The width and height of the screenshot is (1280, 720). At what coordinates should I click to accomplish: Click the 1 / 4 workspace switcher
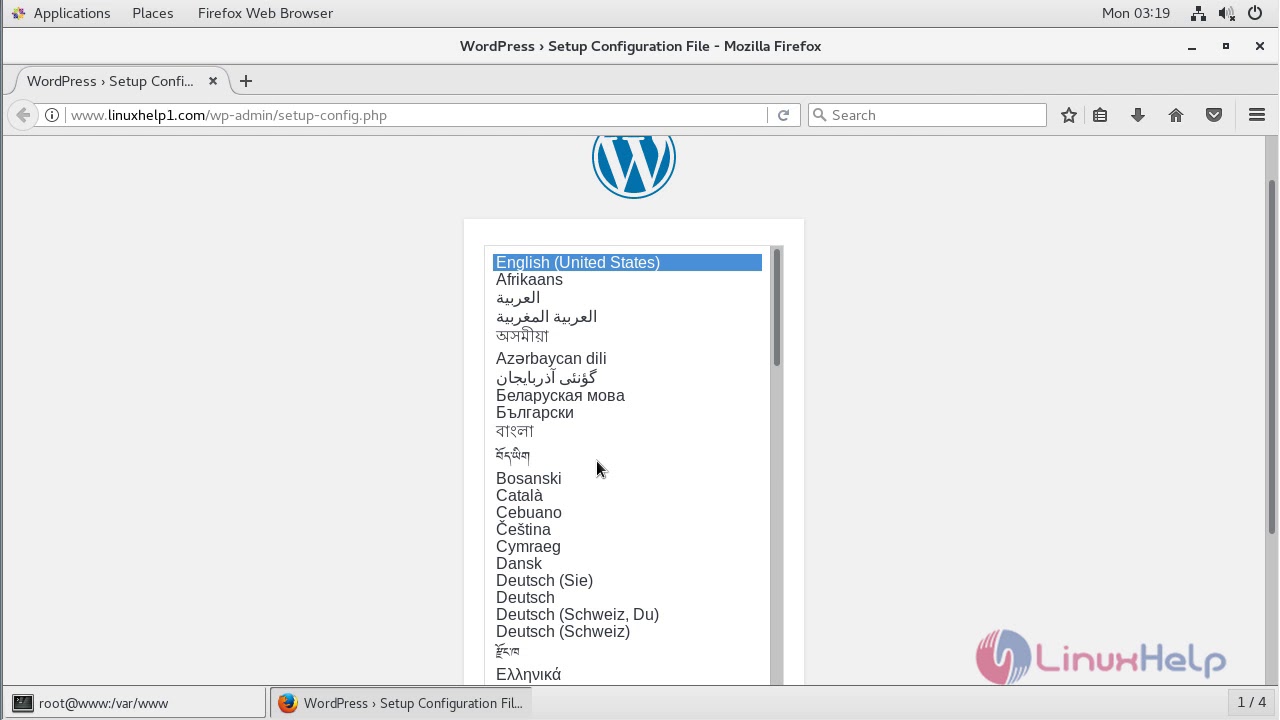pos(1252,702)
